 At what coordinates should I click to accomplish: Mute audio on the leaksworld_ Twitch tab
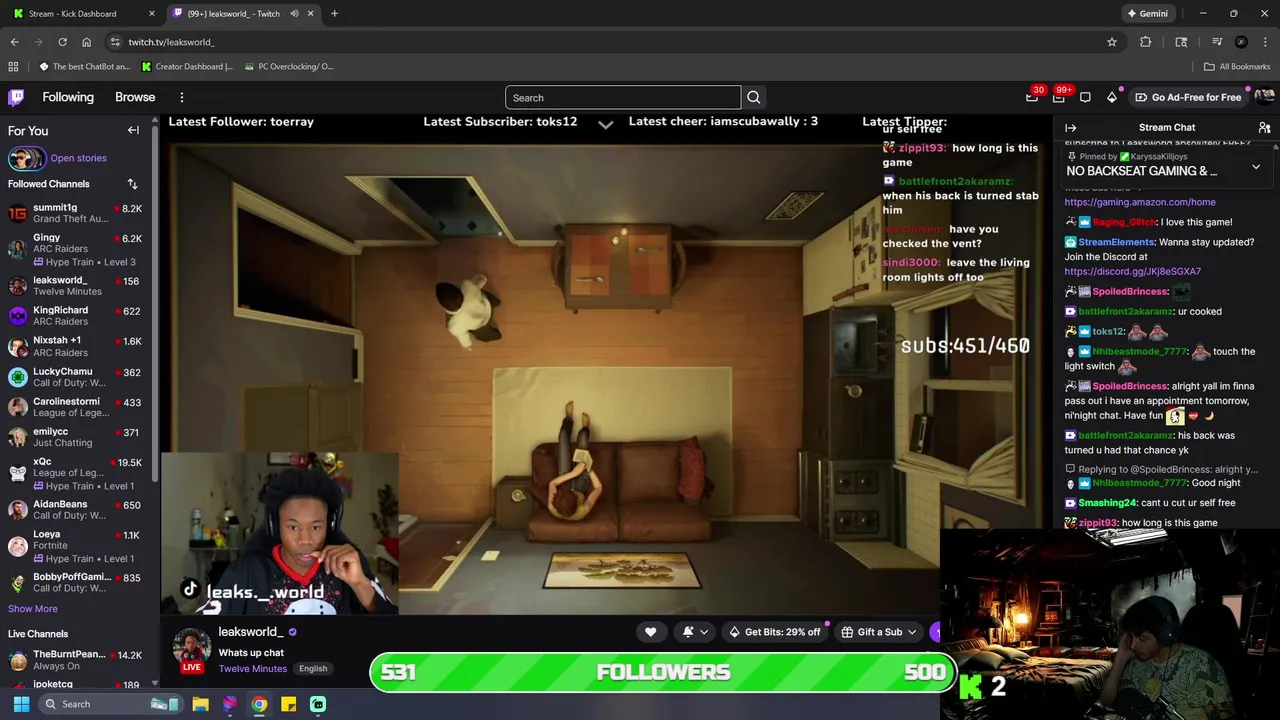pos(294,14)
